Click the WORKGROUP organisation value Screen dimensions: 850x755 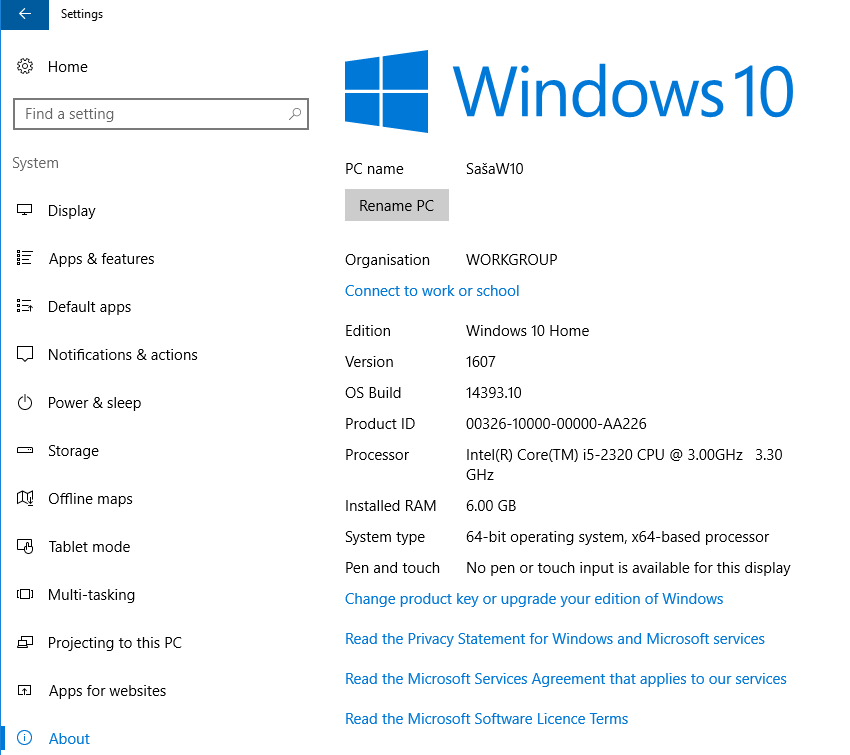[511, 260]
